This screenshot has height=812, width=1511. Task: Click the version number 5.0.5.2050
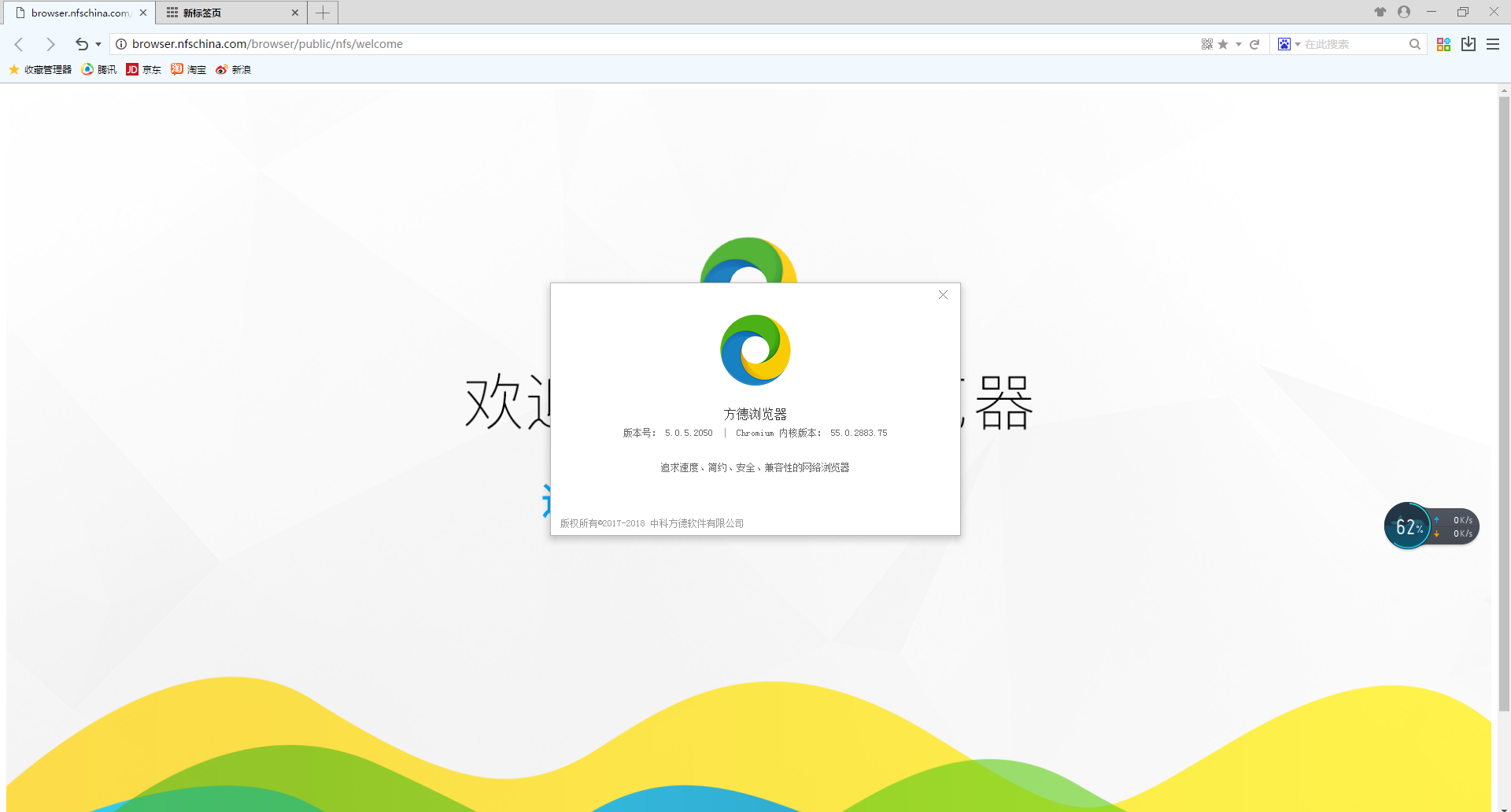click(x=689, y=433)
